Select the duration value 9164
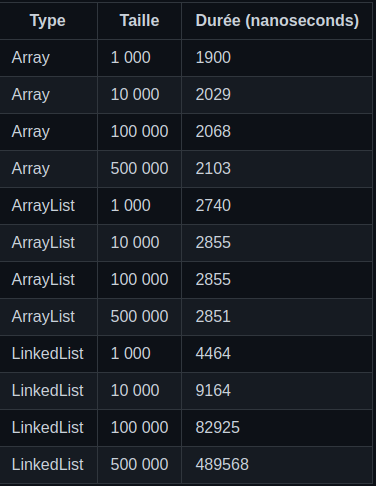376x486 pixels. 213,391
